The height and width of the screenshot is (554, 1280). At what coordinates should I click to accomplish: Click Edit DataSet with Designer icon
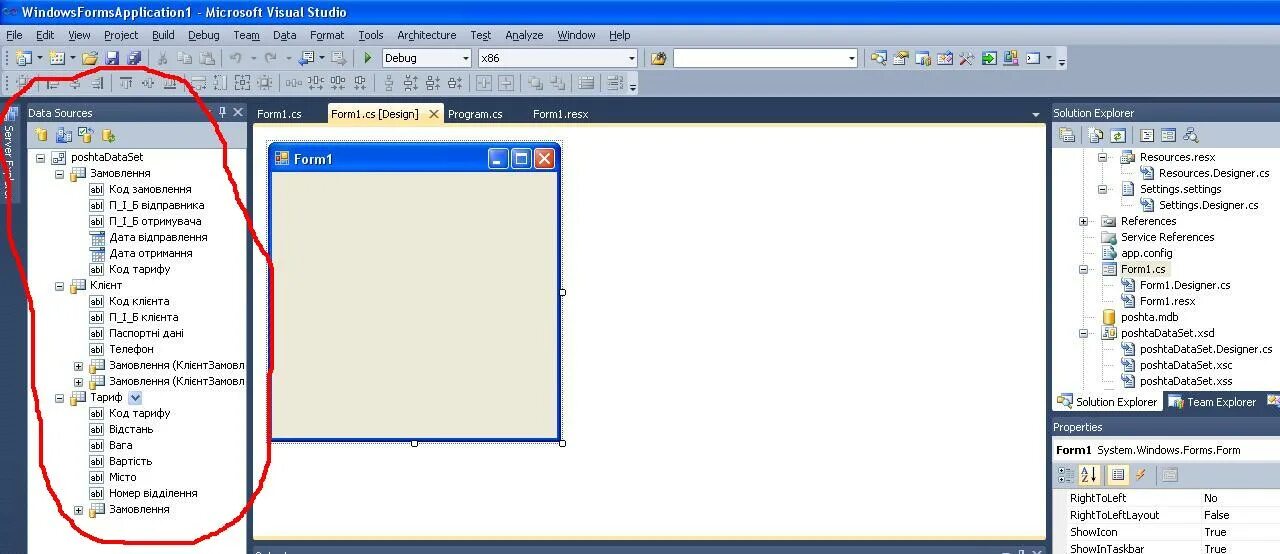pos(64,135)
